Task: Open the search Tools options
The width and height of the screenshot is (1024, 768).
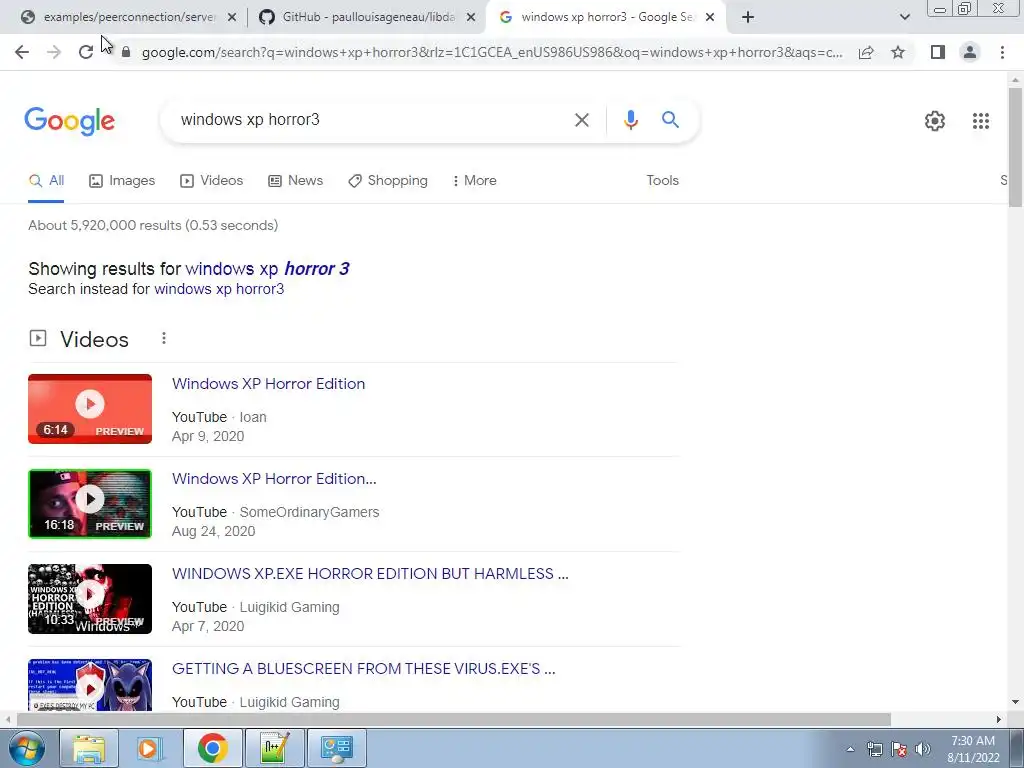Action: (662, 181)
